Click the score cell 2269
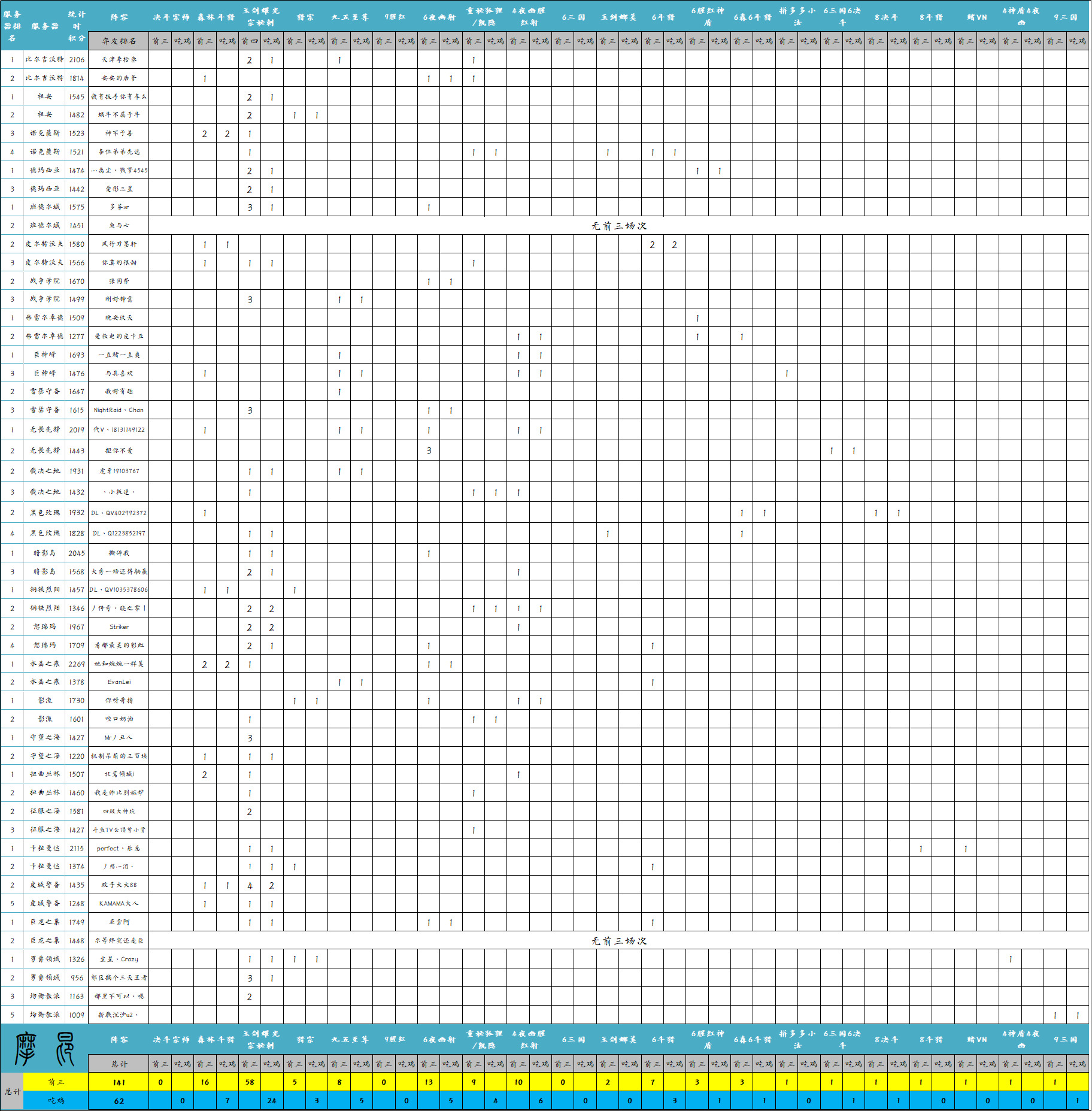 77,664
